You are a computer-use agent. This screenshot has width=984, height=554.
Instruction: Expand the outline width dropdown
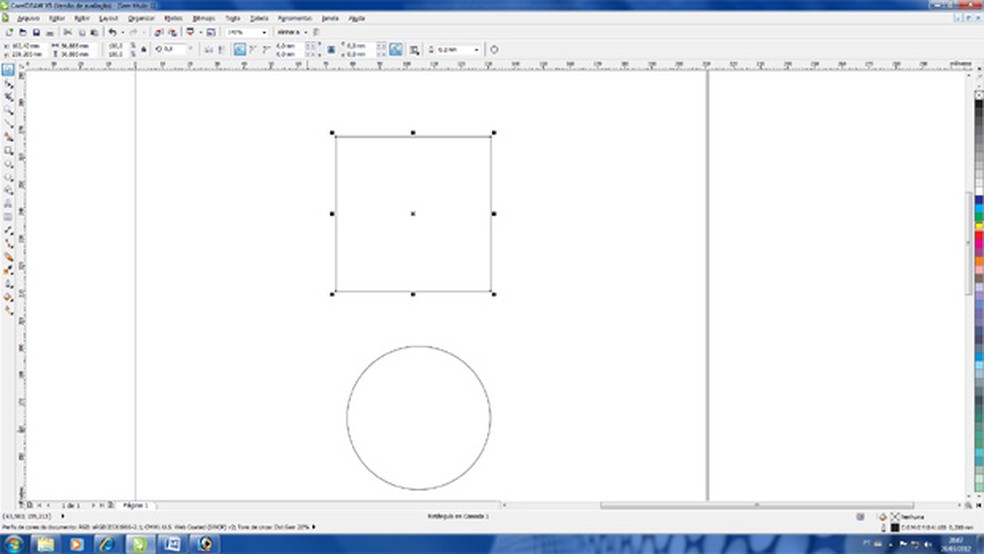tap(476, 49)
